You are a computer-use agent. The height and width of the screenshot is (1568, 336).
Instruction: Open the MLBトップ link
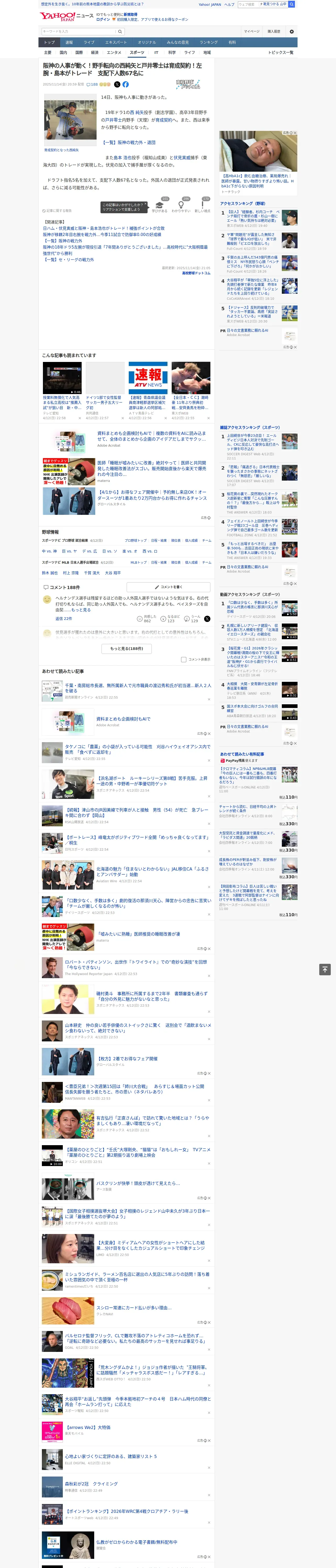click(138, 562)
